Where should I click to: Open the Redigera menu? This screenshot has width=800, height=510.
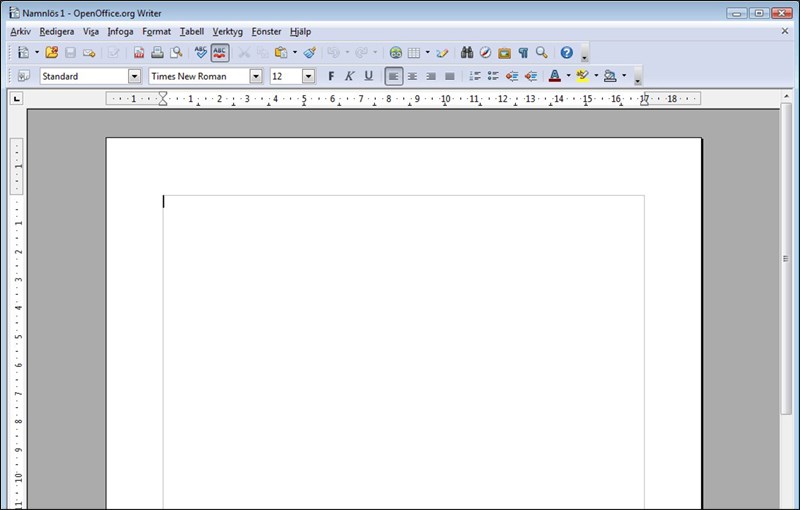click(x=57, y=32)
